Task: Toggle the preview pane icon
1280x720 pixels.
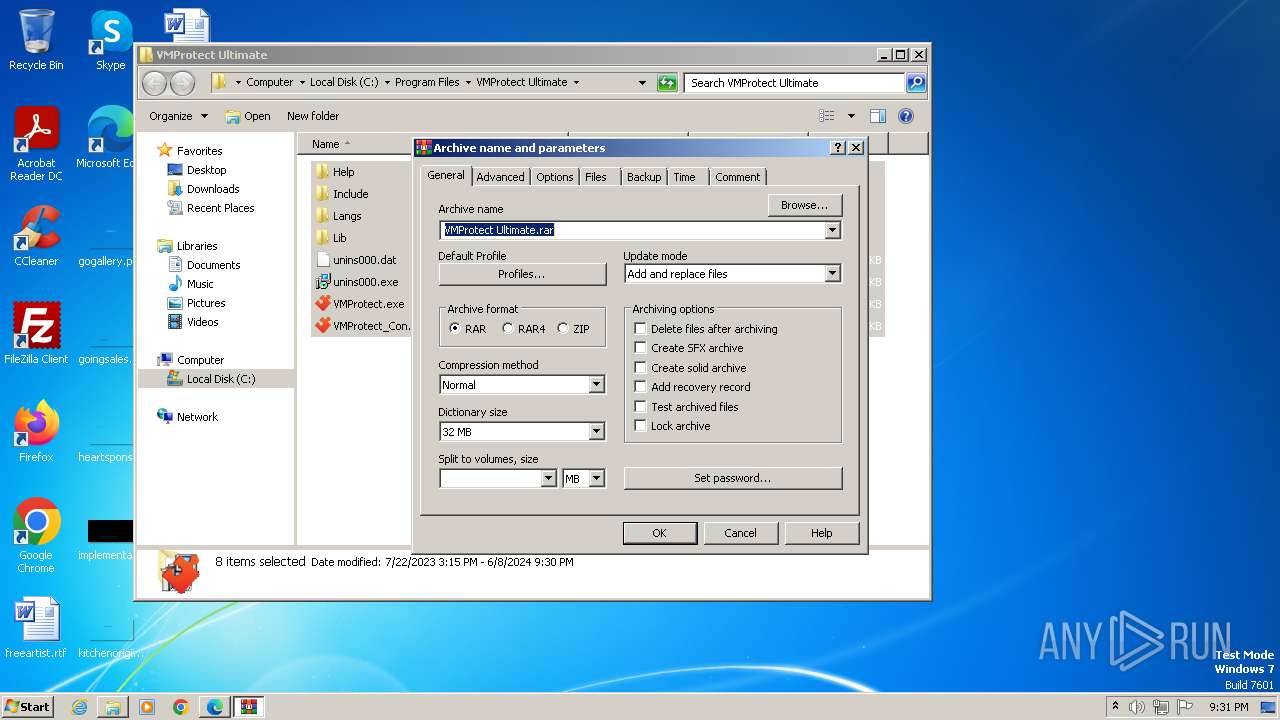Action: click(x=877, y=116)
